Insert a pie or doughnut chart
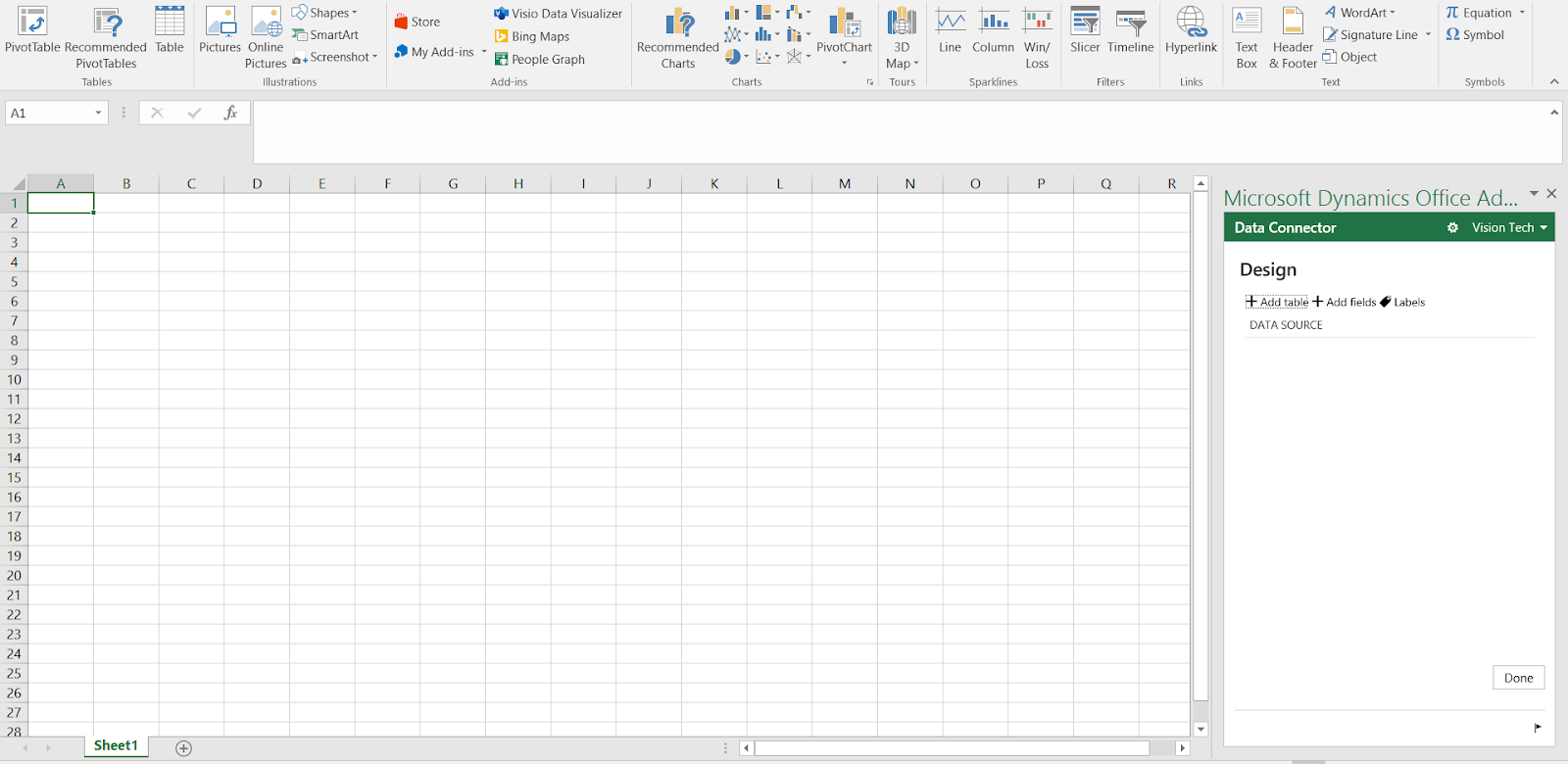The height and width of the screenshot is (764, 1568). [737, 57]
